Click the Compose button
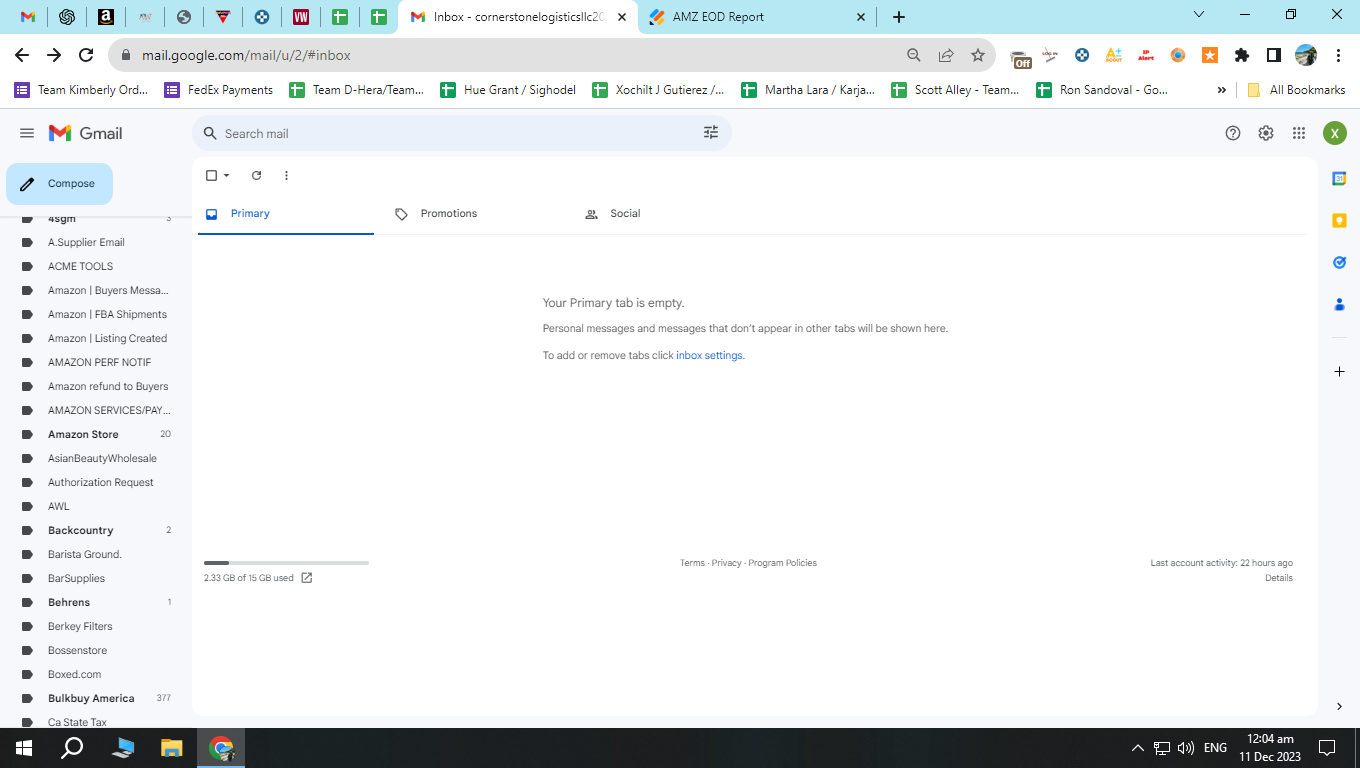The height and width of the screenshot is (768, 1360). click(x=59, y=184)
